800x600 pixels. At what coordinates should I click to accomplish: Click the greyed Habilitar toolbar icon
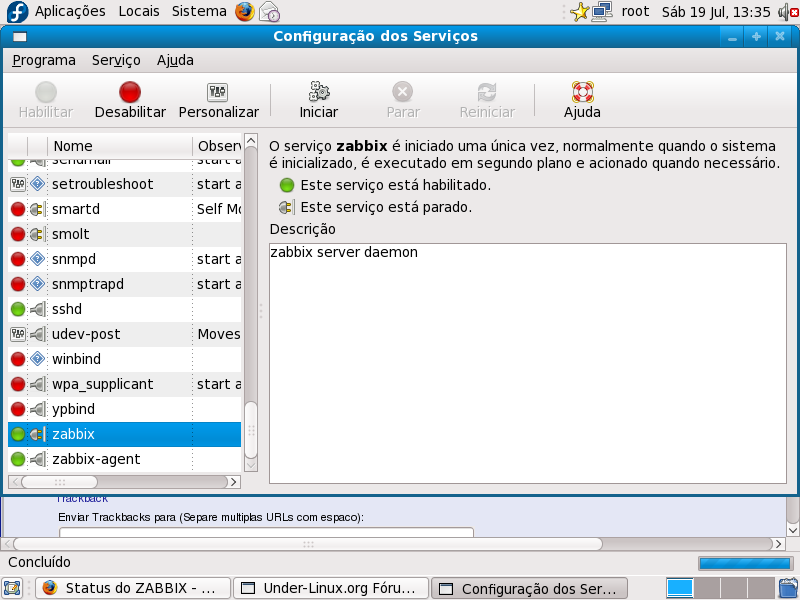46,92
